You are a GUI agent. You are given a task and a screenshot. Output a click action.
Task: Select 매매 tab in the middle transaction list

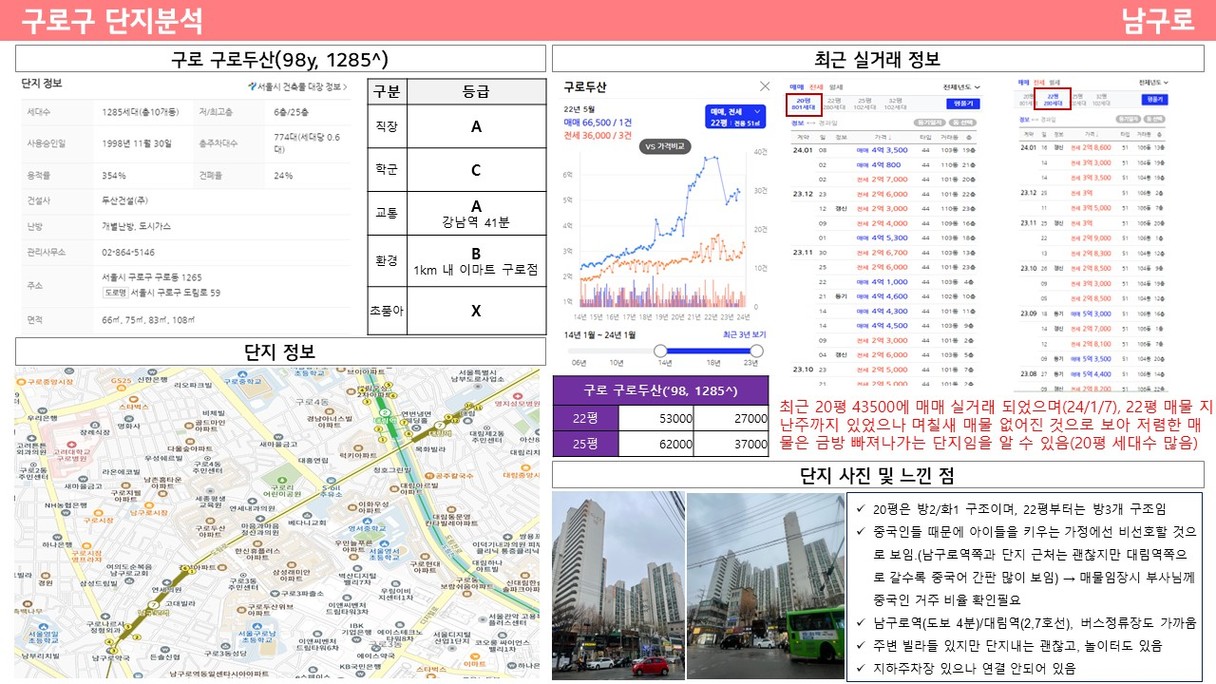(797, 87)
